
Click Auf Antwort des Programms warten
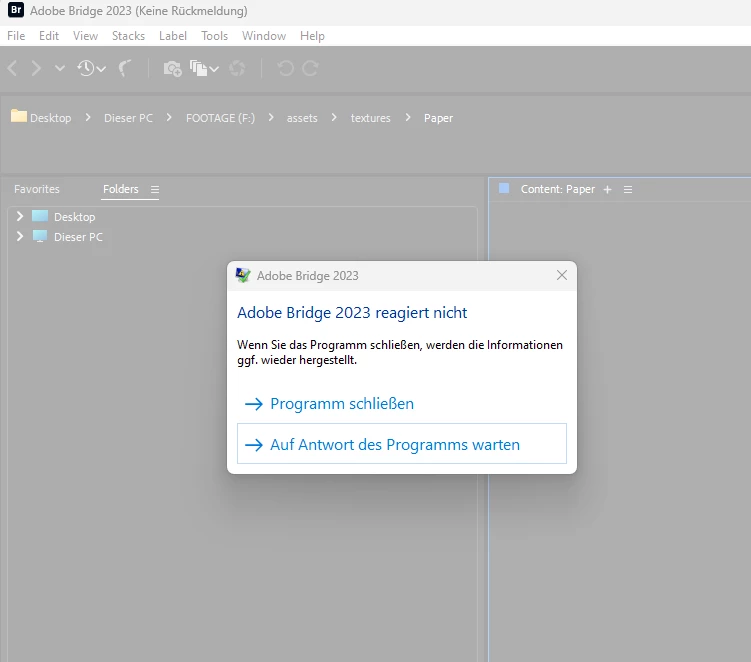point(402,444)
